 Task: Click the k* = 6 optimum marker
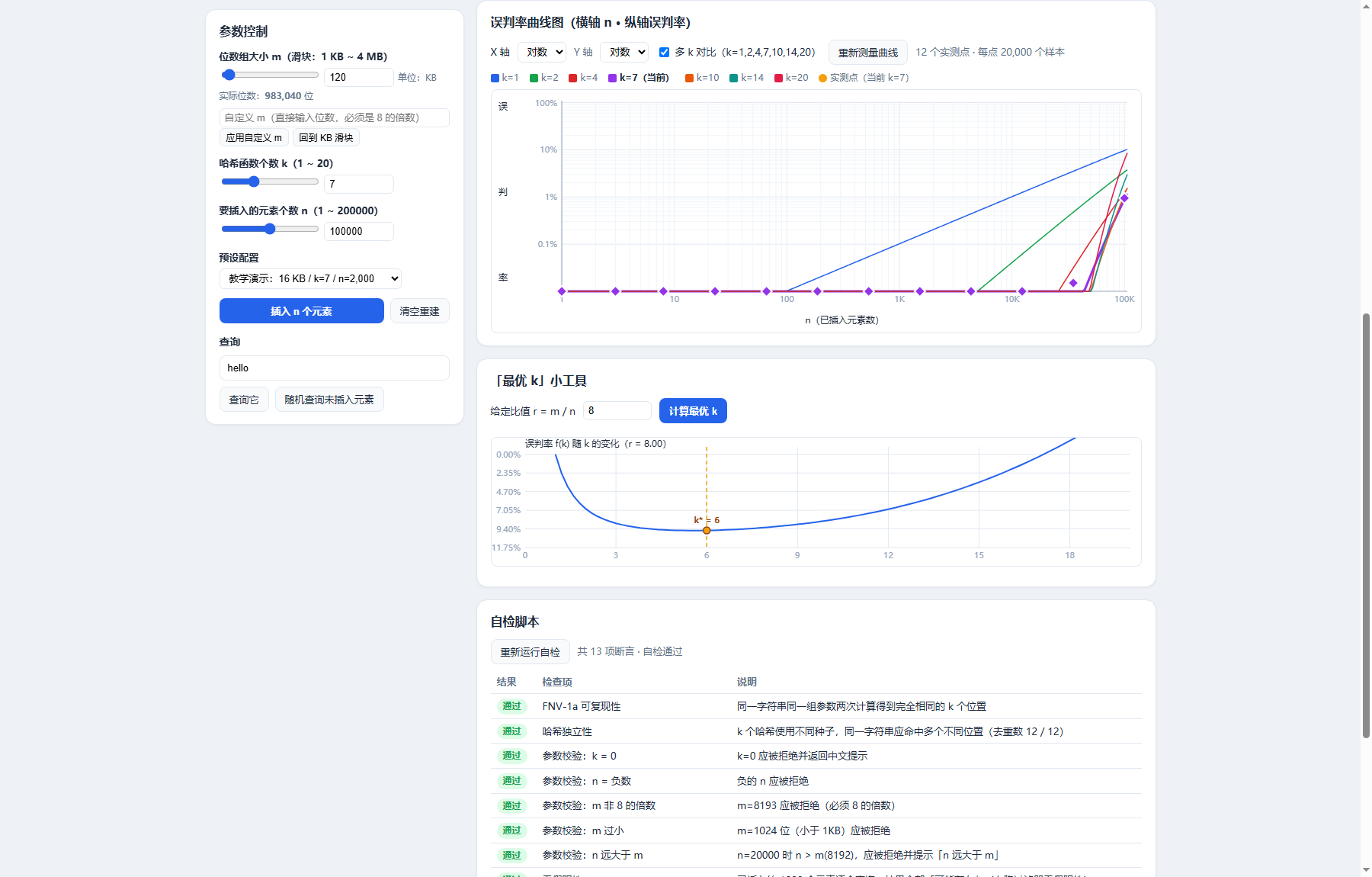click(707, 530)
